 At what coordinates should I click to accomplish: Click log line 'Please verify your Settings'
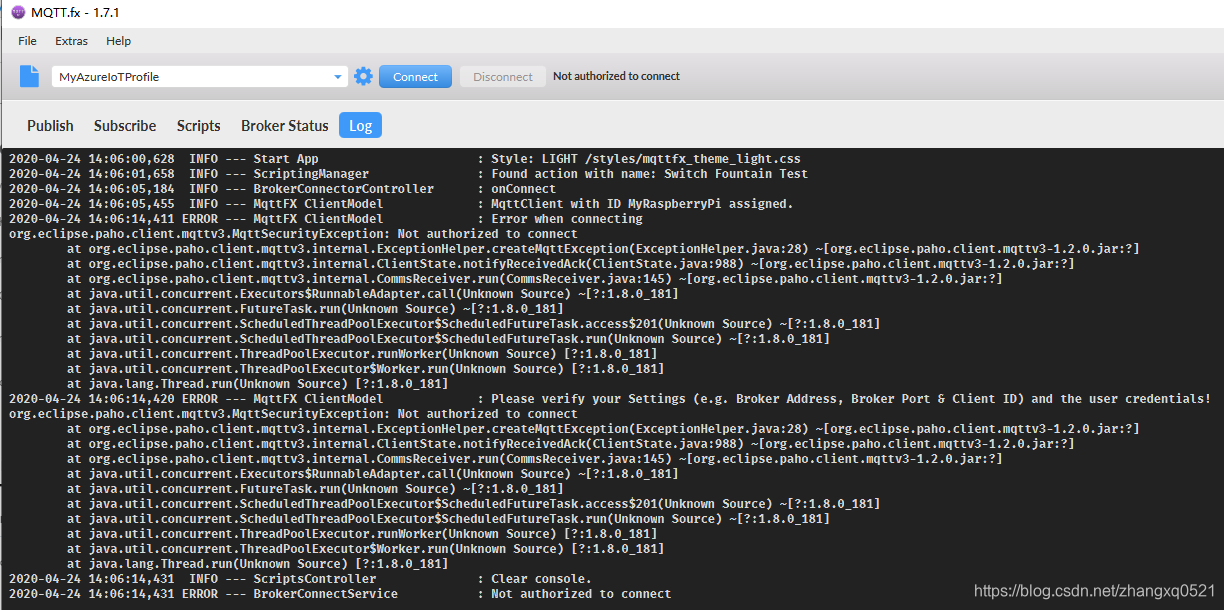[609, 399]
